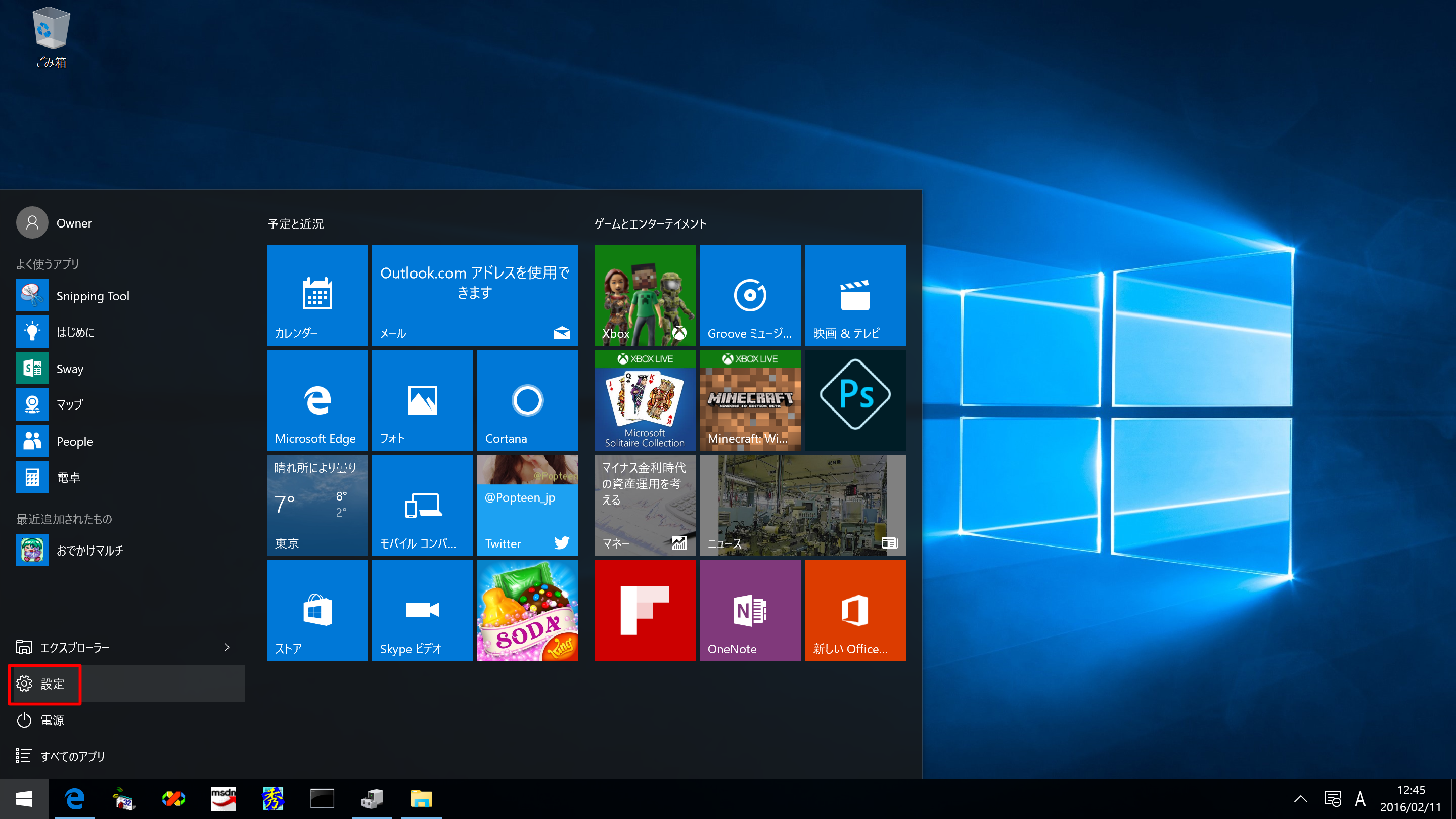Viewport: 1456px width, 819px height.
Task: Open はじめに (Get Started) app
Action: point(130,332)
